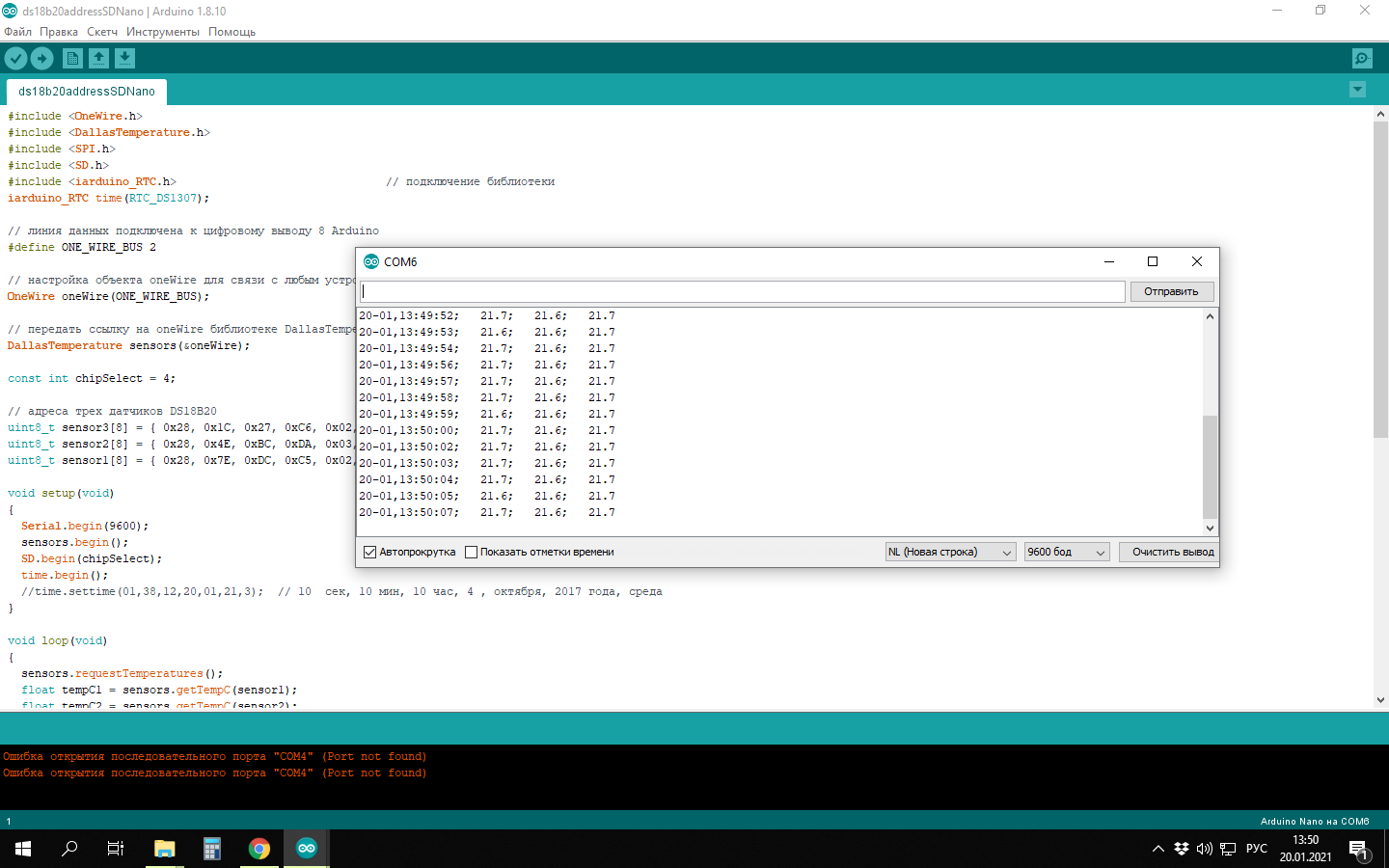Open the Скетч menu
Image resolution: width=1389 pixels, height=868 pixels.
[x=102, y=32]
